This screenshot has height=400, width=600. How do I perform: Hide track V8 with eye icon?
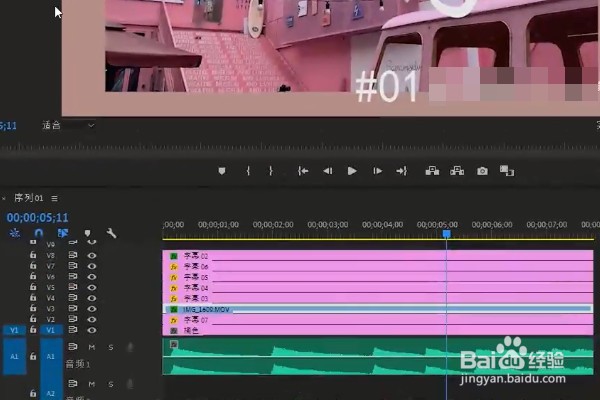(91, 255)
